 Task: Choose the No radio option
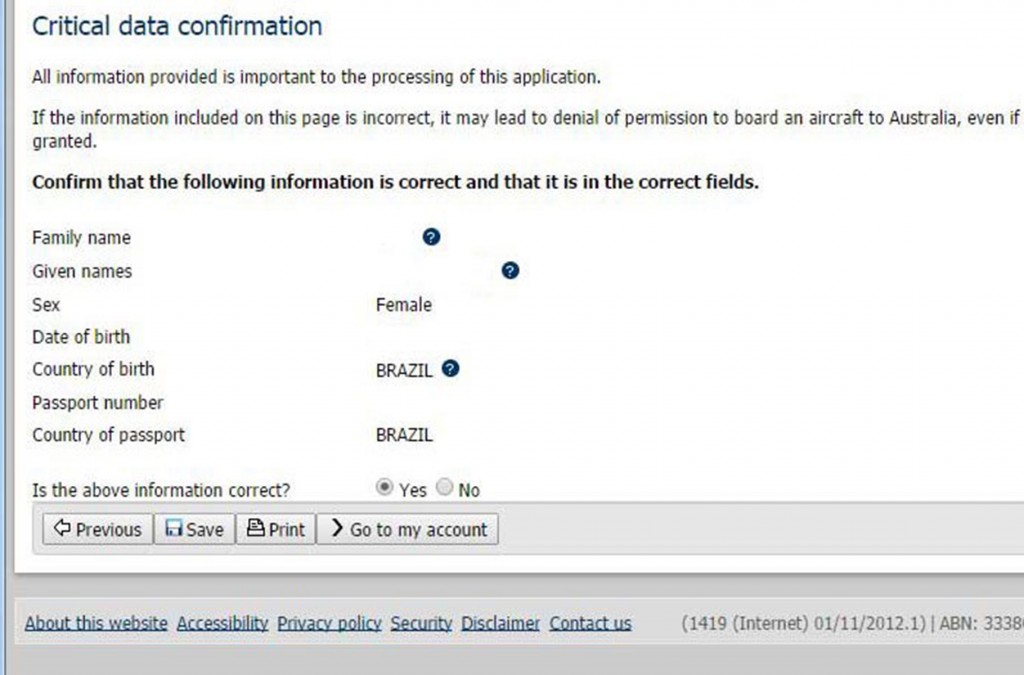point(444,488)
